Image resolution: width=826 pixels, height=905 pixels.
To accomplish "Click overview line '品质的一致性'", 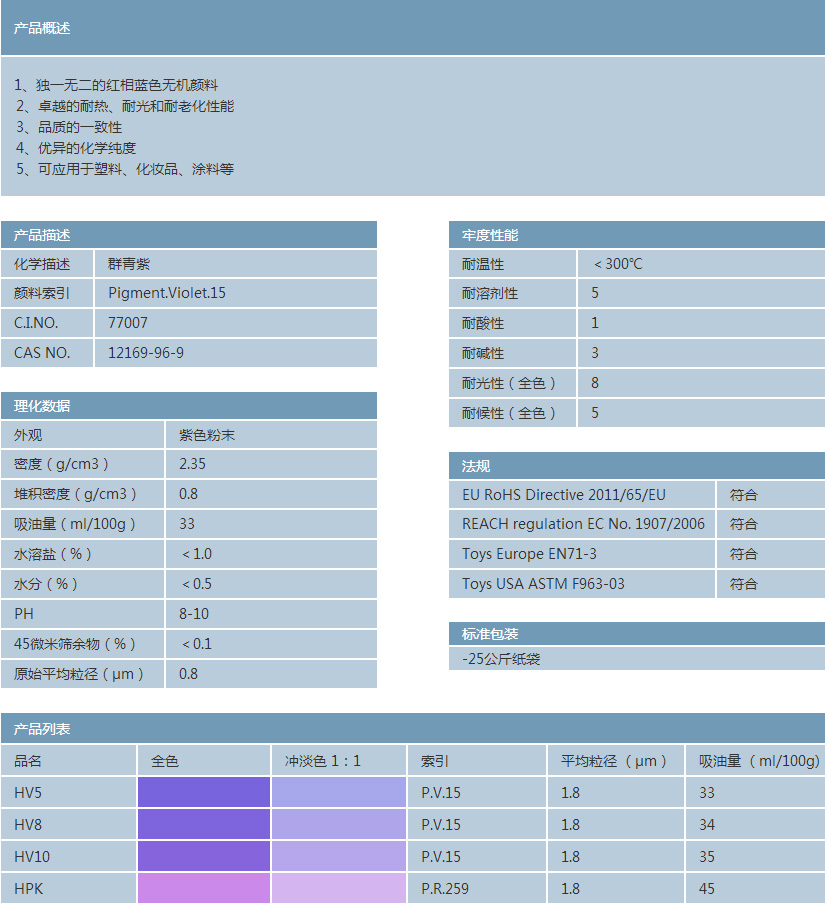I will [x=80, y=127].
